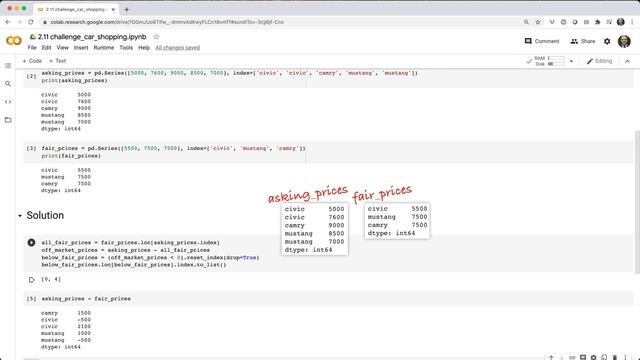Image resolution: width=640 pixels, height=360 pixels.
Task: Open the Runtime menu
Action: pos(104,48)
